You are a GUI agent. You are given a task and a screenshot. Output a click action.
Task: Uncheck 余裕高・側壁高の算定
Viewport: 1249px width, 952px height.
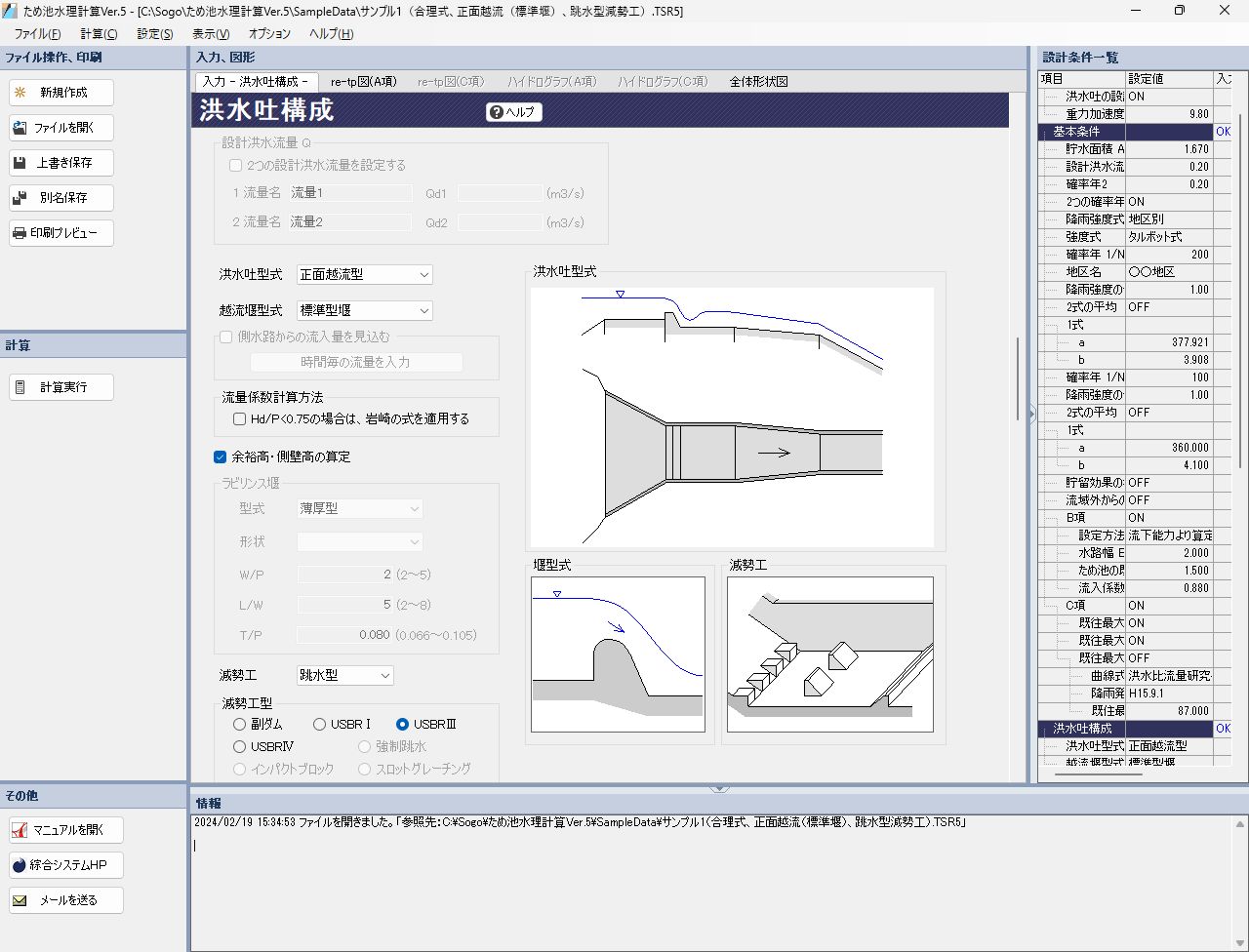(x=221, y=456)
